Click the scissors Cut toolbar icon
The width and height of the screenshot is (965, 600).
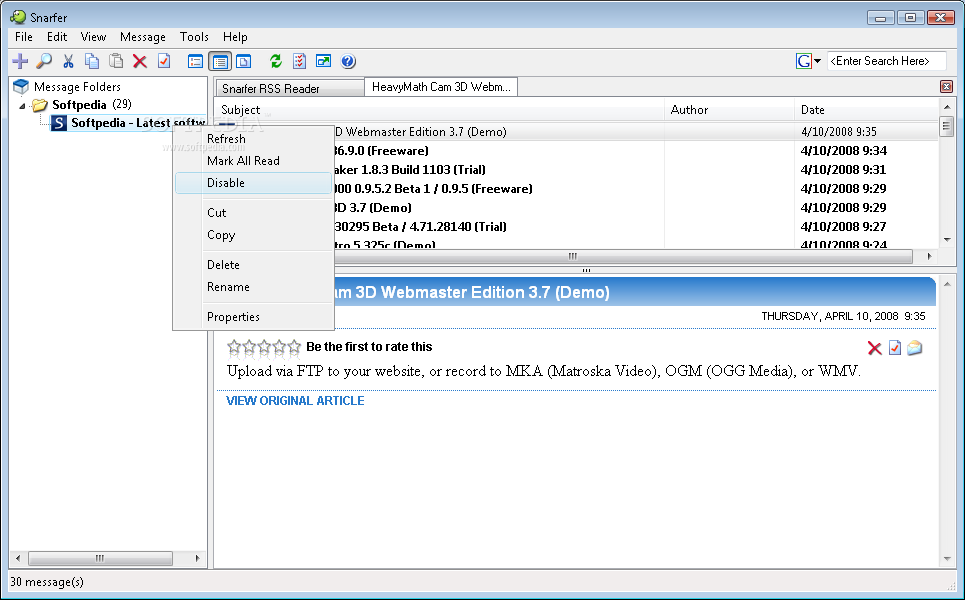[68, 61]
